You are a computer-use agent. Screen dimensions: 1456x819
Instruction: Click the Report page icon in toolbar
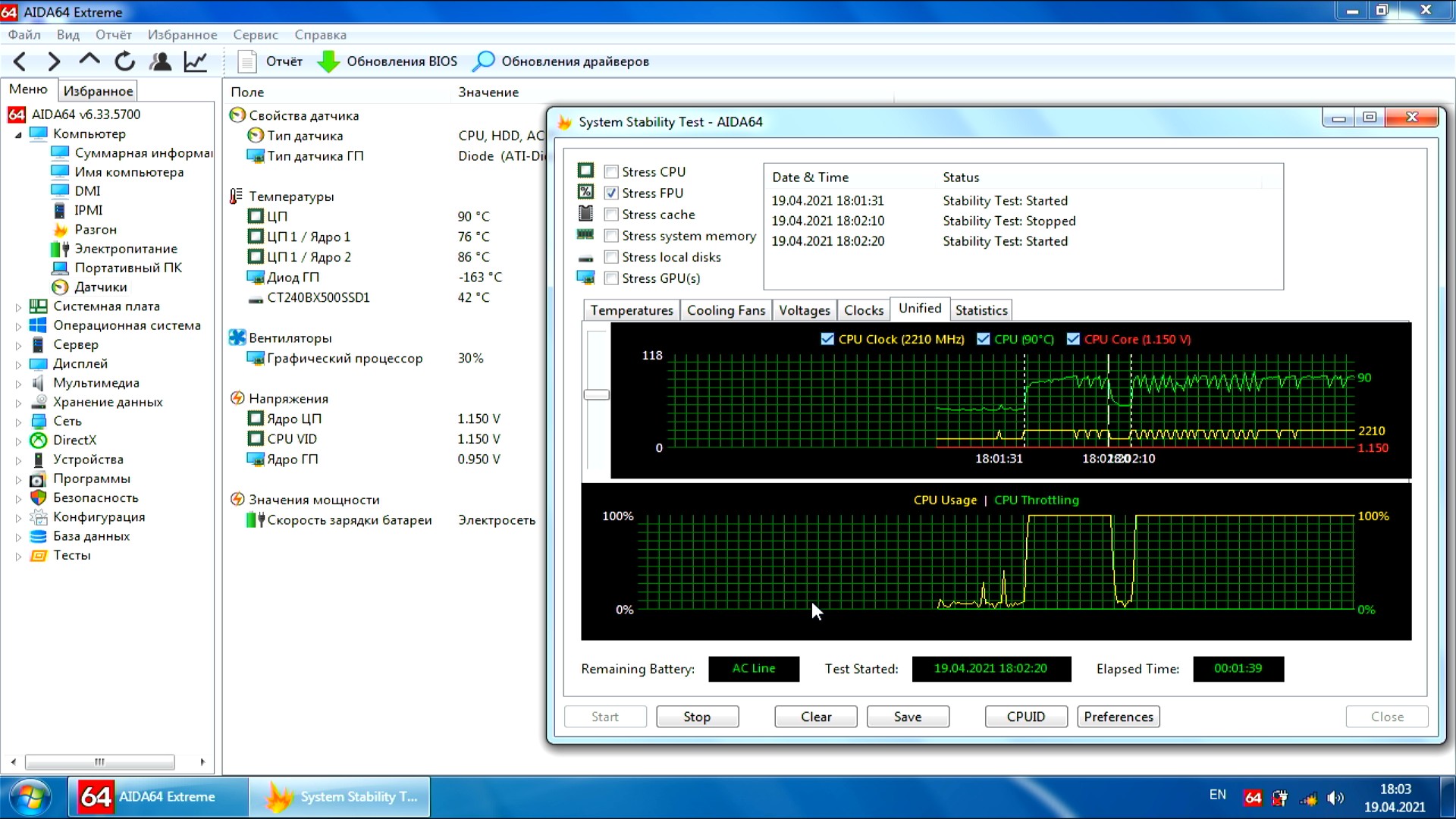coord(247,61)
